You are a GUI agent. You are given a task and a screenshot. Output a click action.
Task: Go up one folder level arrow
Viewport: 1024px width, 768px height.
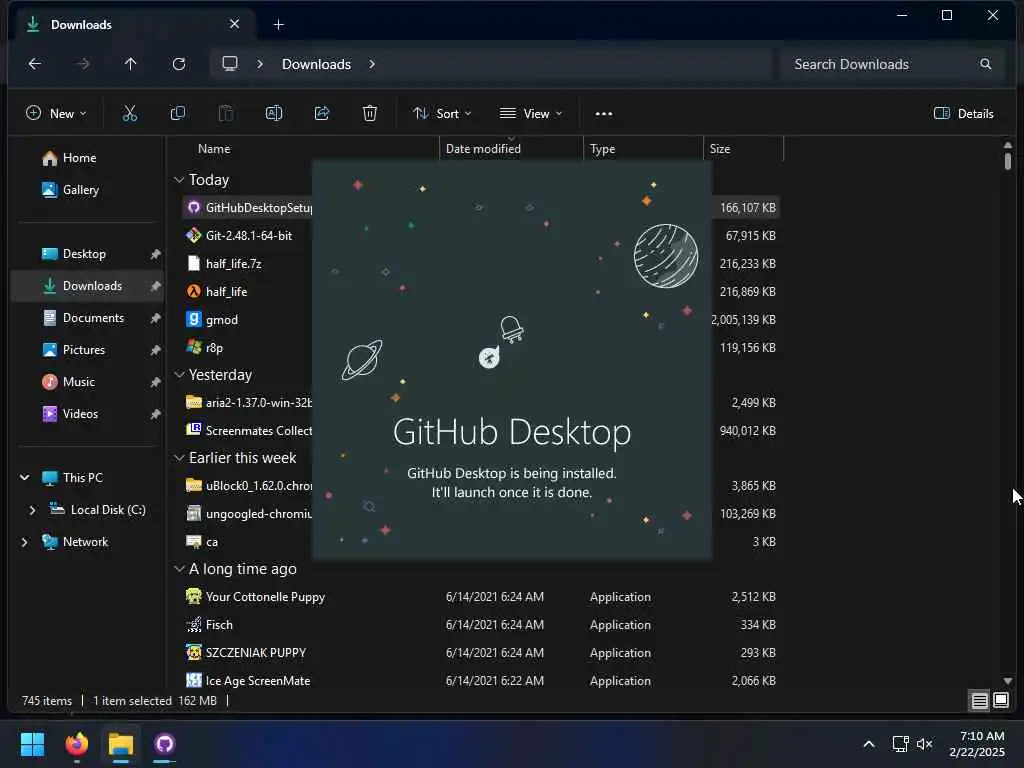click(x=131, y=64)
